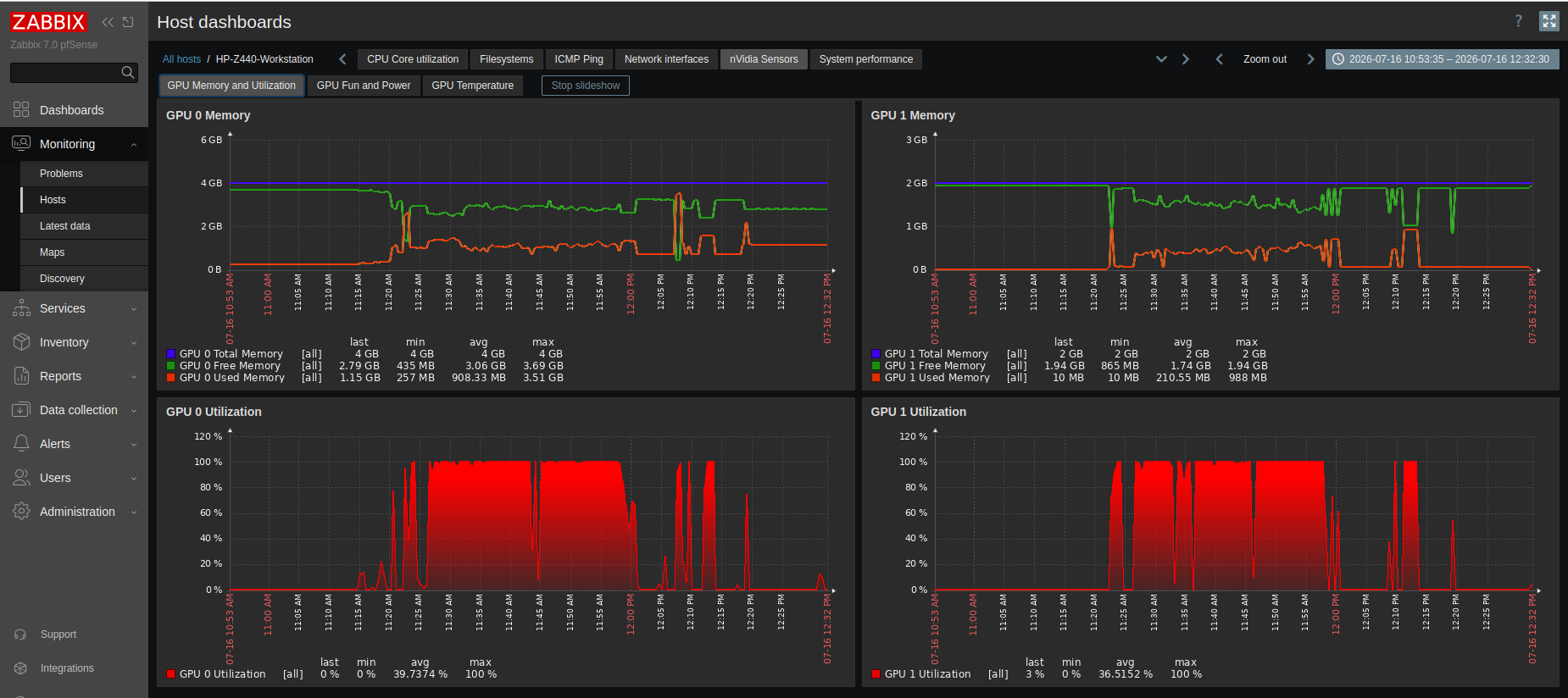
Task: Open the dashboard list dropdown
Action: (1161, 59)
